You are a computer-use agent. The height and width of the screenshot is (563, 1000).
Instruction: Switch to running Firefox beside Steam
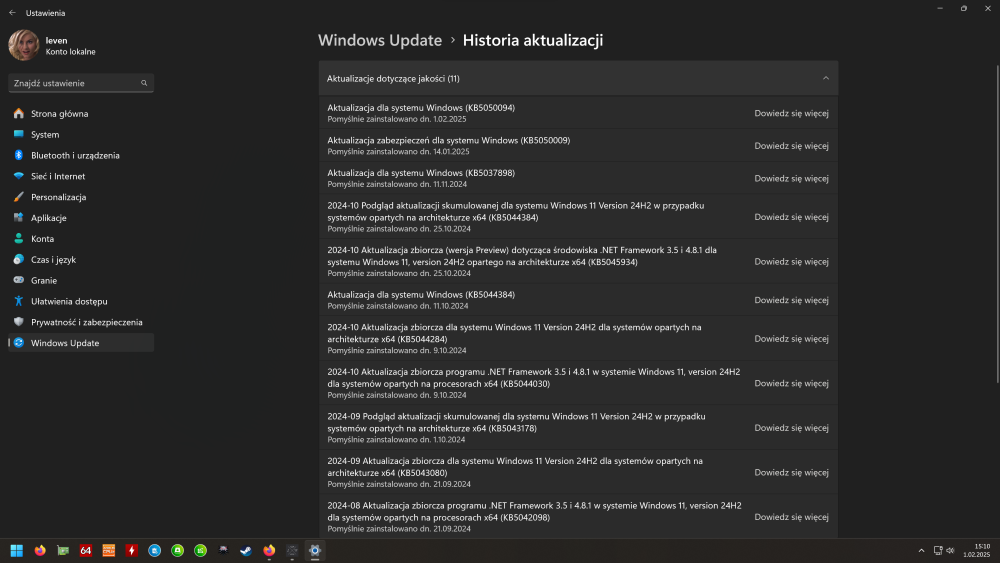point(269,550)
